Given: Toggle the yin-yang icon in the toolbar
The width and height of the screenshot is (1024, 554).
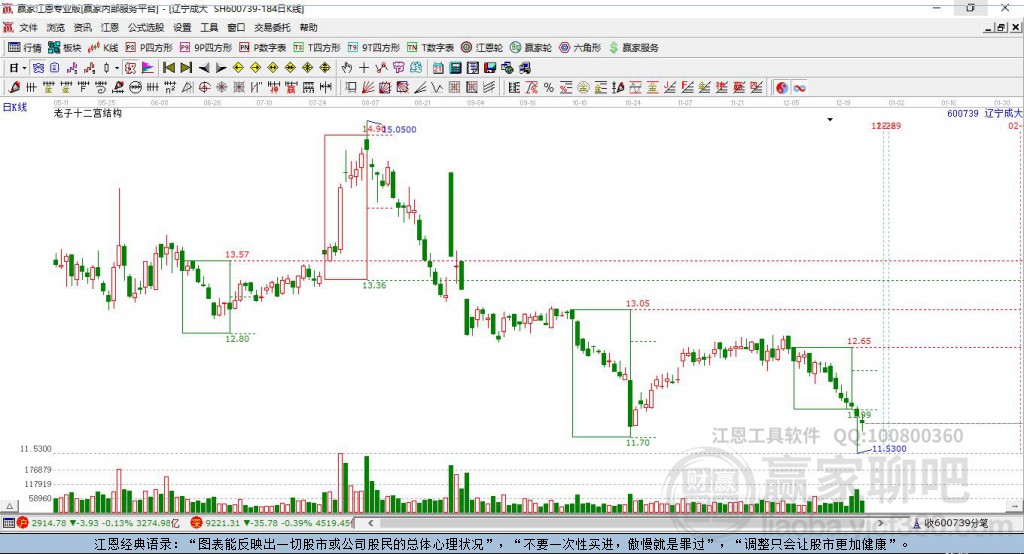Looking at the screenshot, I should (x=782, y=88).
